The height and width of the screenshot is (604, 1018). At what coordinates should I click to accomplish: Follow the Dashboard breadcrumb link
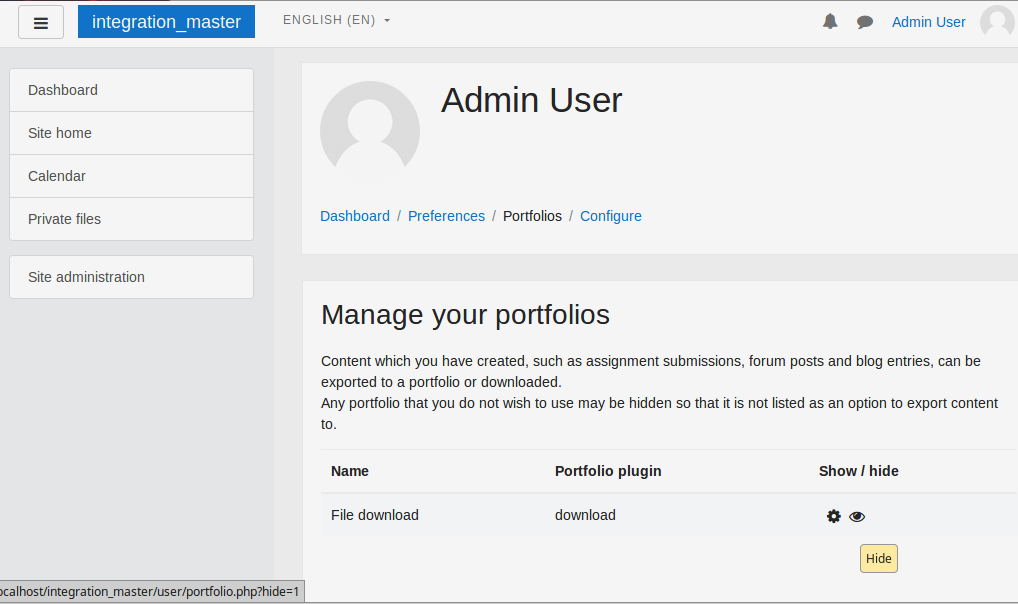click(354, 216)
